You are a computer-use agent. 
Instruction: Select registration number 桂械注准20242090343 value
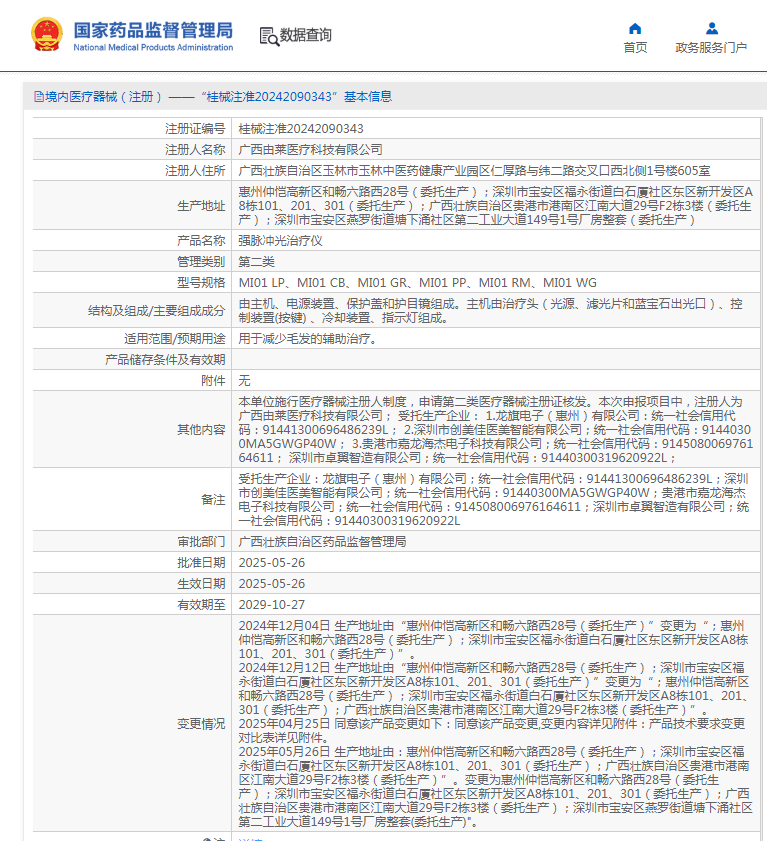click(x=301, y=129)
